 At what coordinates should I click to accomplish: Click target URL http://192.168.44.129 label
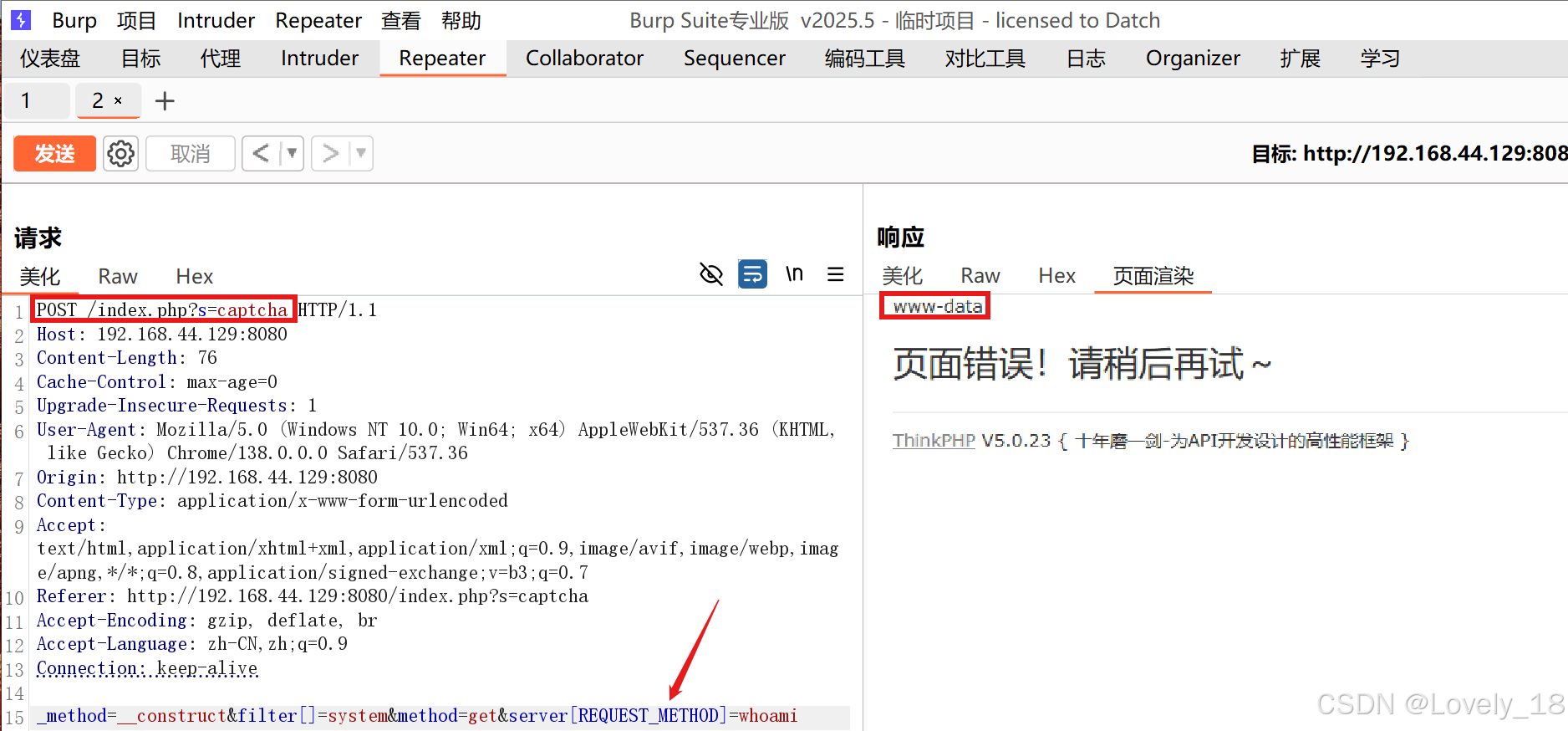pos(1409,154)
